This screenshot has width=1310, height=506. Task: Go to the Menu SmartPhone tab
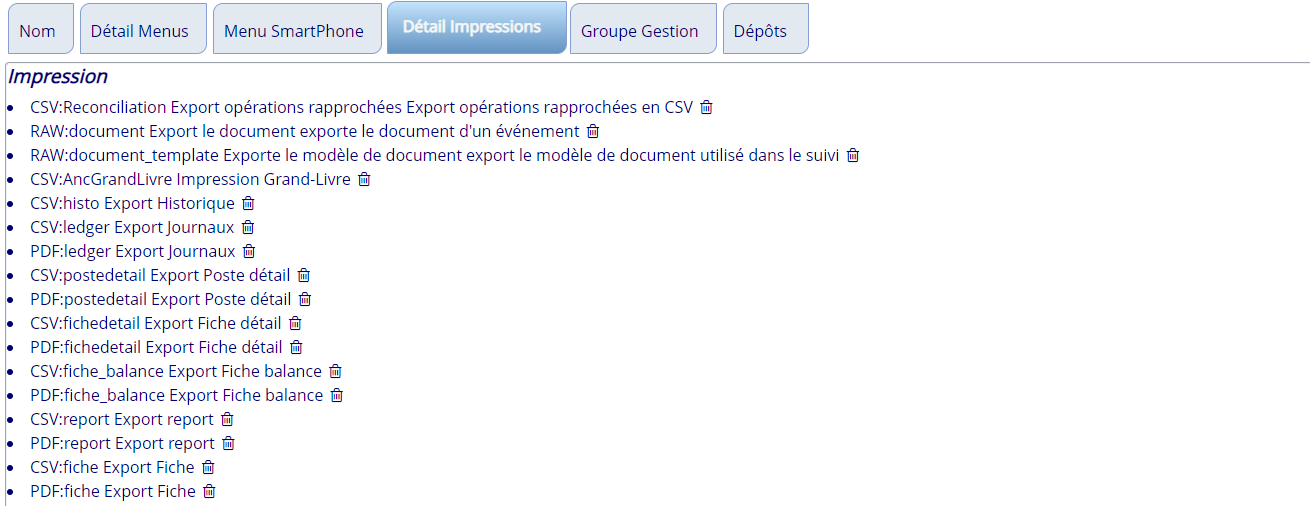[x=294, y=31]
